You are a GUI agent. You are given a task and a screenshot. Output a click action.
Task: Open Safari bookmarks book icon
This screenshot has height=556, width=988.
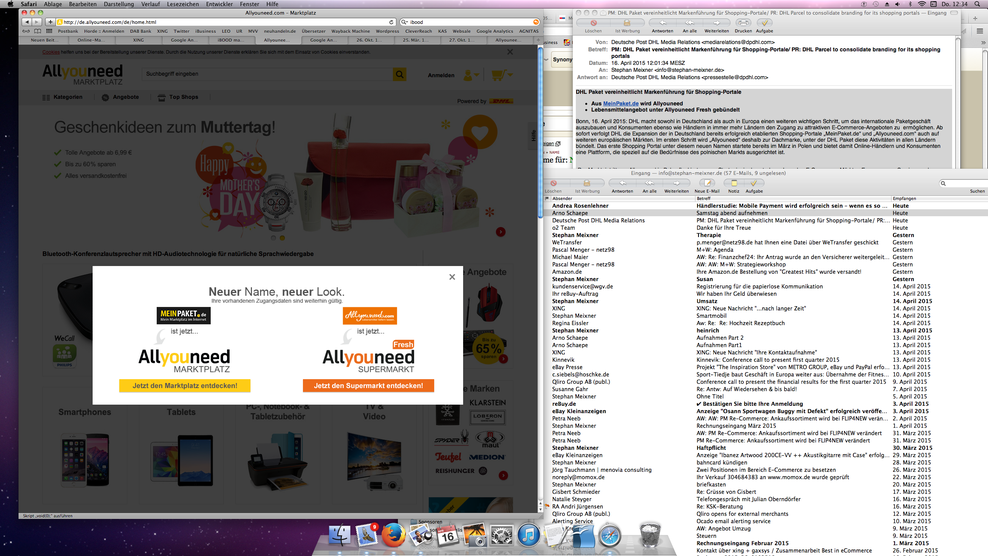click(x=38, y=31)
